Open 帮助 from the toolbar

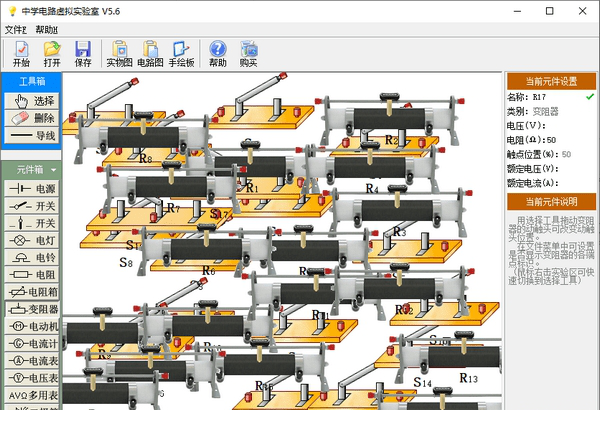pyautogui.click(x=217, y=54)
